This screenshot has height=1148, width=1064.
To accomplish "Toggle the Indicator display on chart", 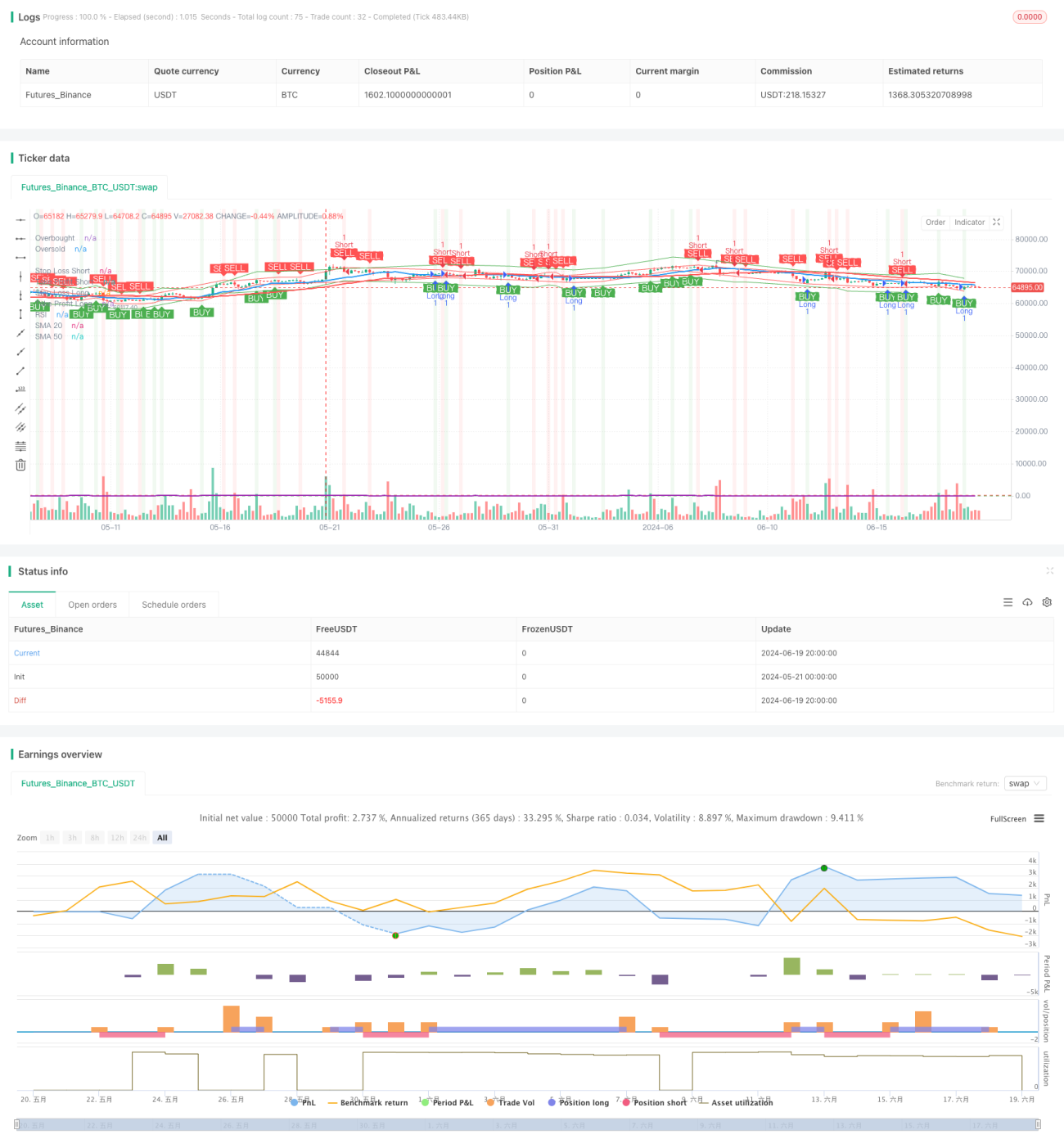I will [969, 222].
